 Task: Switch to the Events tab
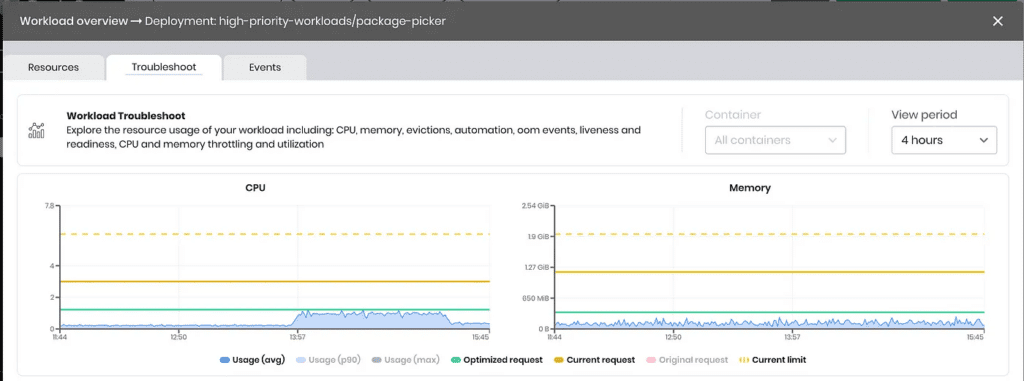pos(265,67)
